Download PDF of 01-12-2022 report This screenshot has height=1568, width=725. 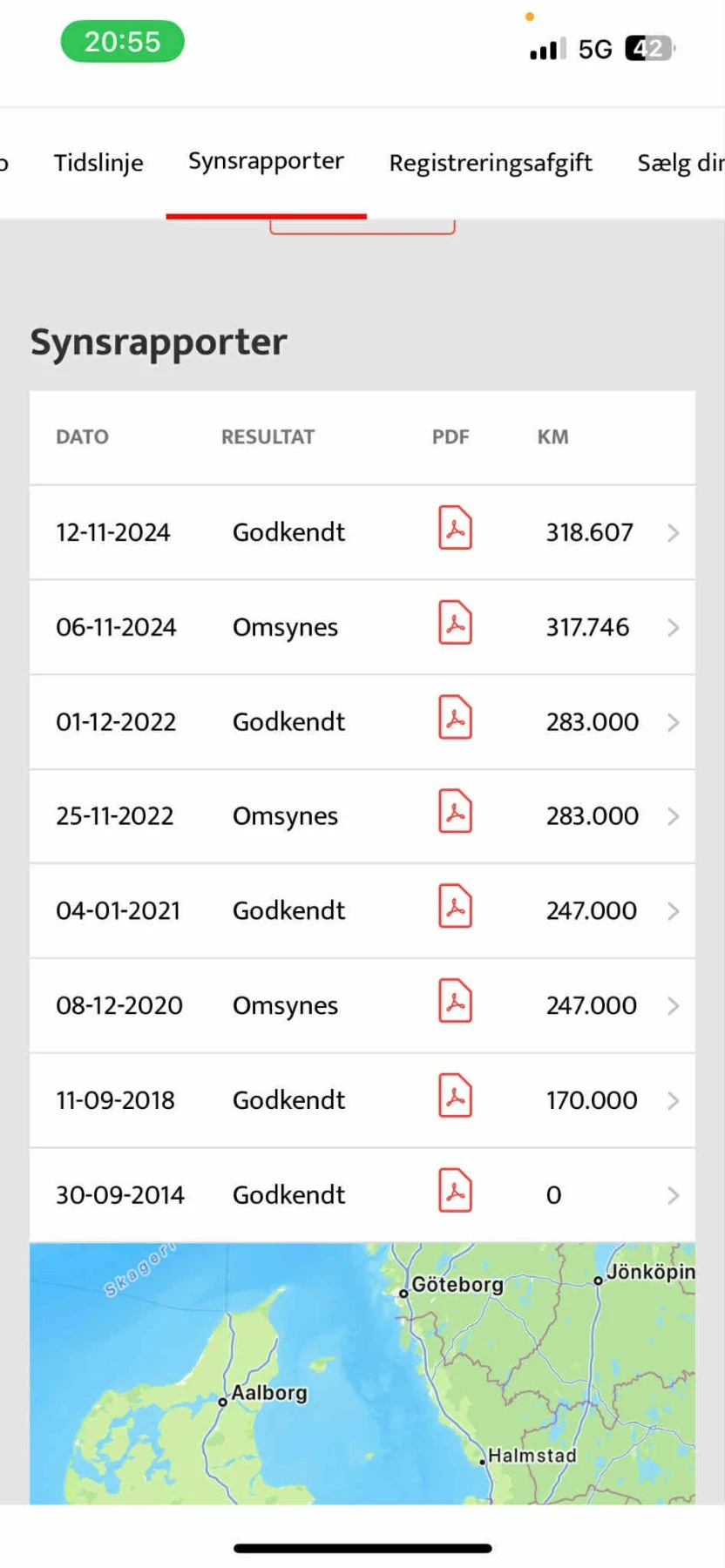pos(455,718)
